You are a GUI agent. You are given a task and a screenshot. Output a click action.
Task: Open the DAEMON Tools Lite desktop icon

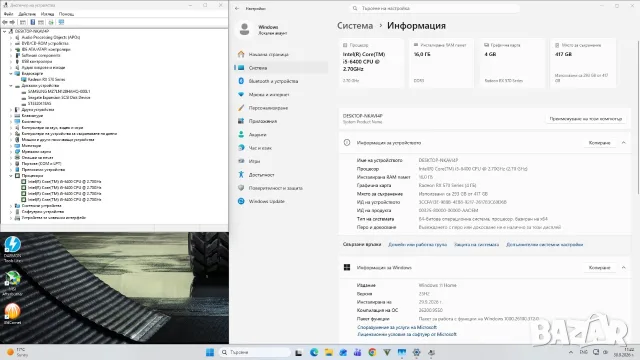pos(13,249)
